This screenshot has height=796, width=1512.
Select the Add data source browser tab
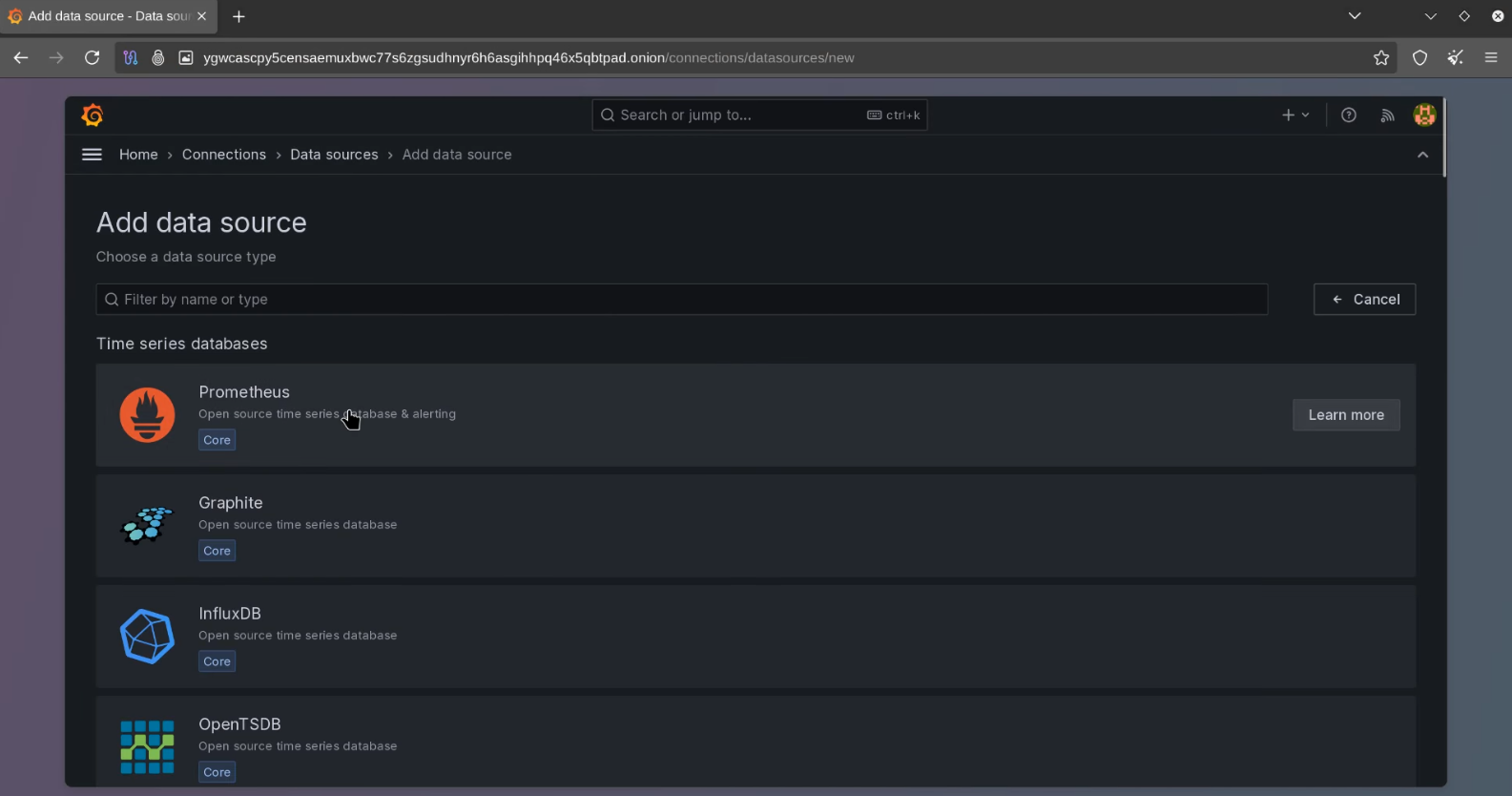[x=108, y=16]
